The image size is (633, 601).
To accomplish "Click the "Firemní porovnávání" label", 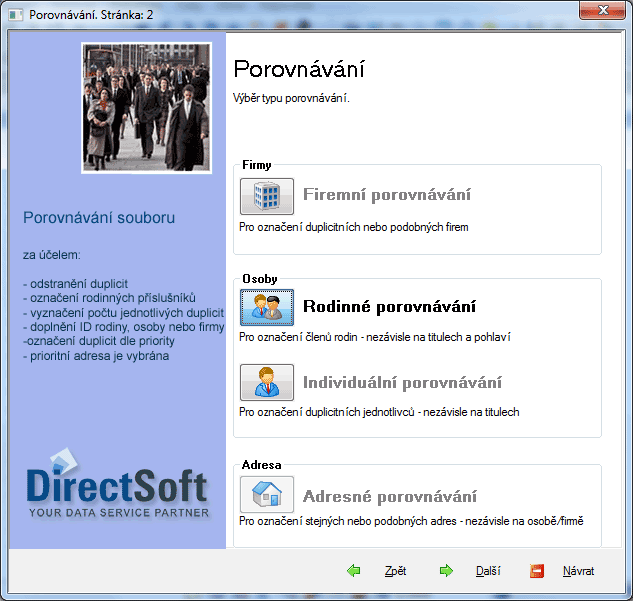I will tap(387, 195).
